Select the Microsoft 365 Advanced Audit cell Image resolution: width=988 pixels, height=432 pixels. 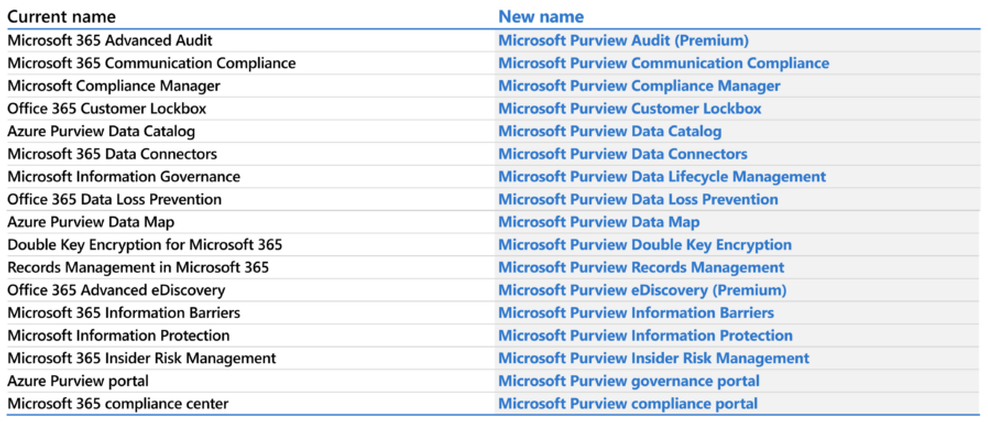110,41
